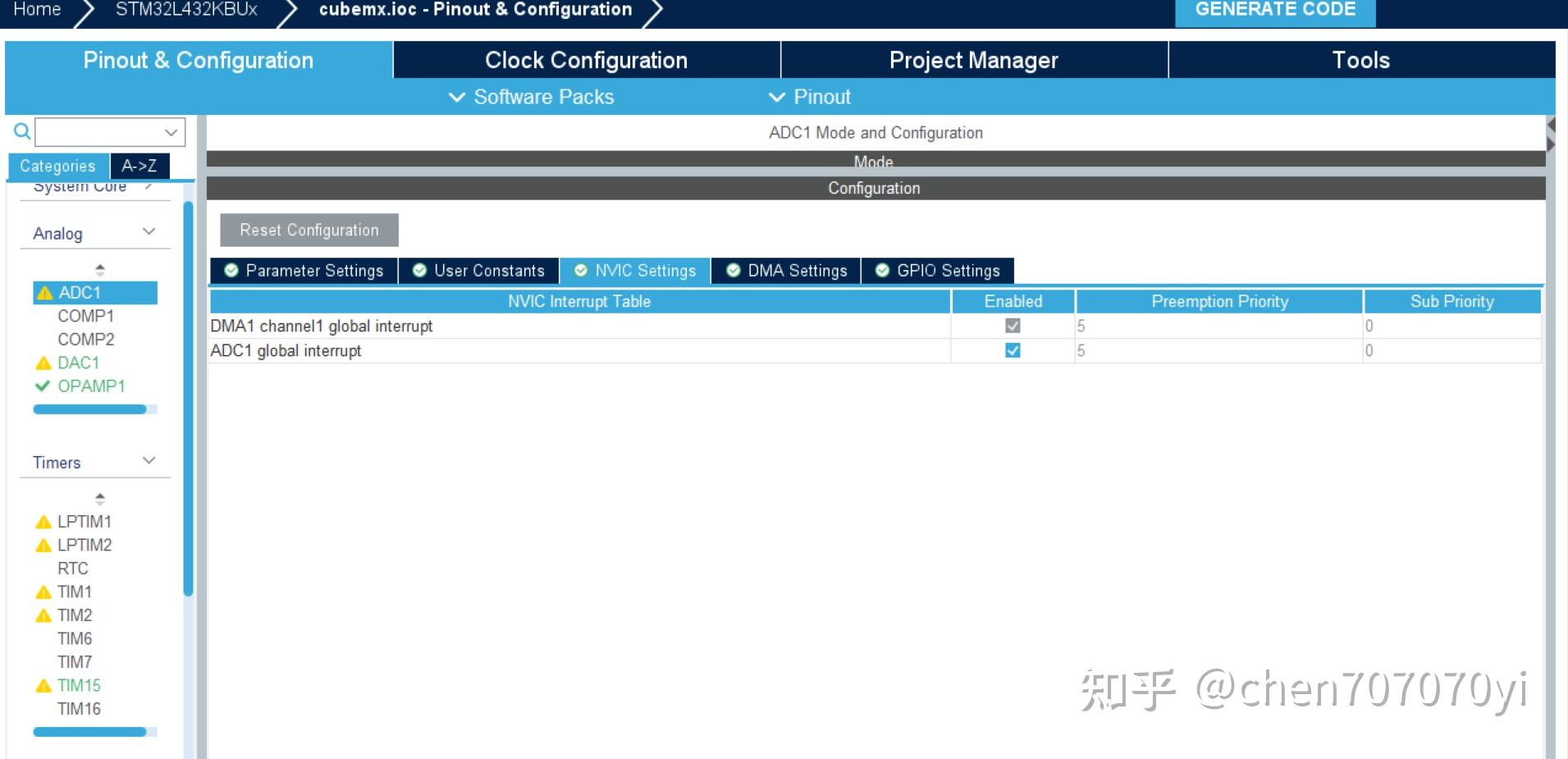The image size is (1568, 759).
Task: Toggle ADC1 global interrupt enabled checkbox
Action: point(1013,350)
